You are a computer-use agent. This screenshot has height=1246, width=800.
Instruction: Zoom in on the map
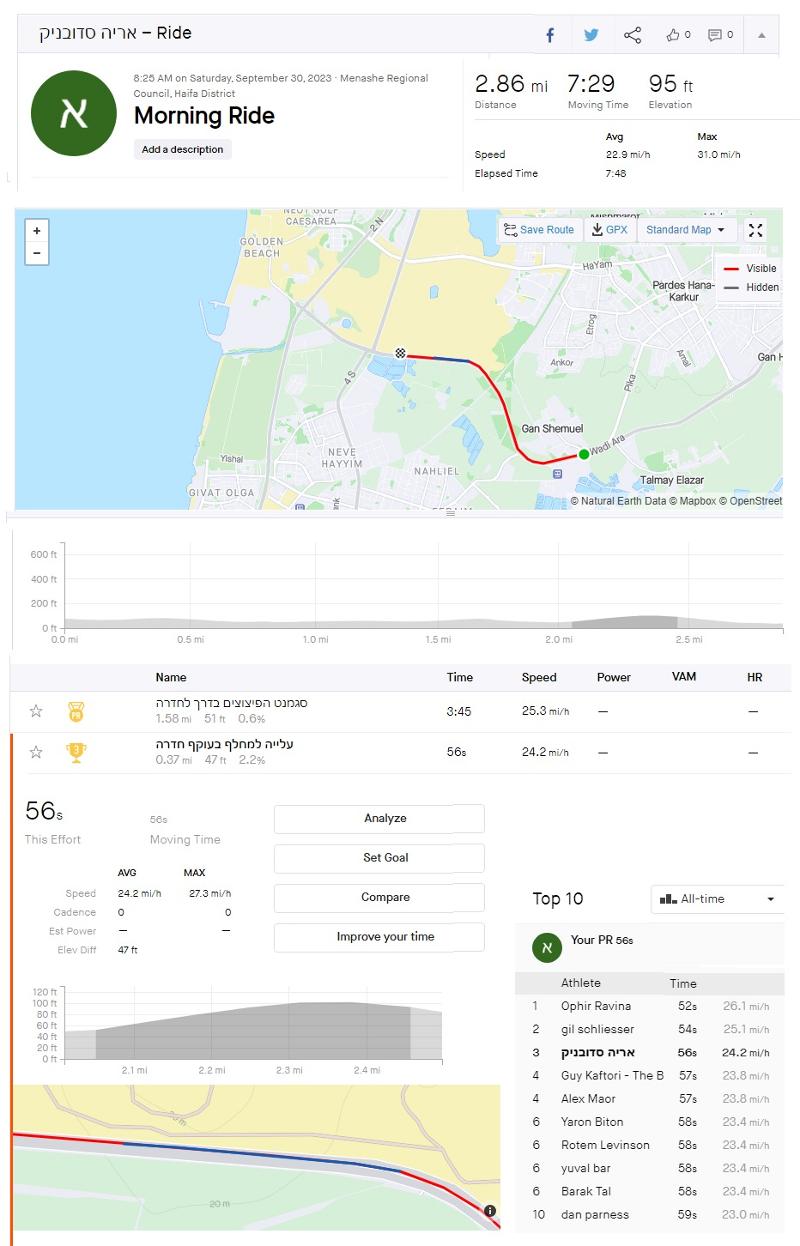pyautogui.click(x=37, y=231)
